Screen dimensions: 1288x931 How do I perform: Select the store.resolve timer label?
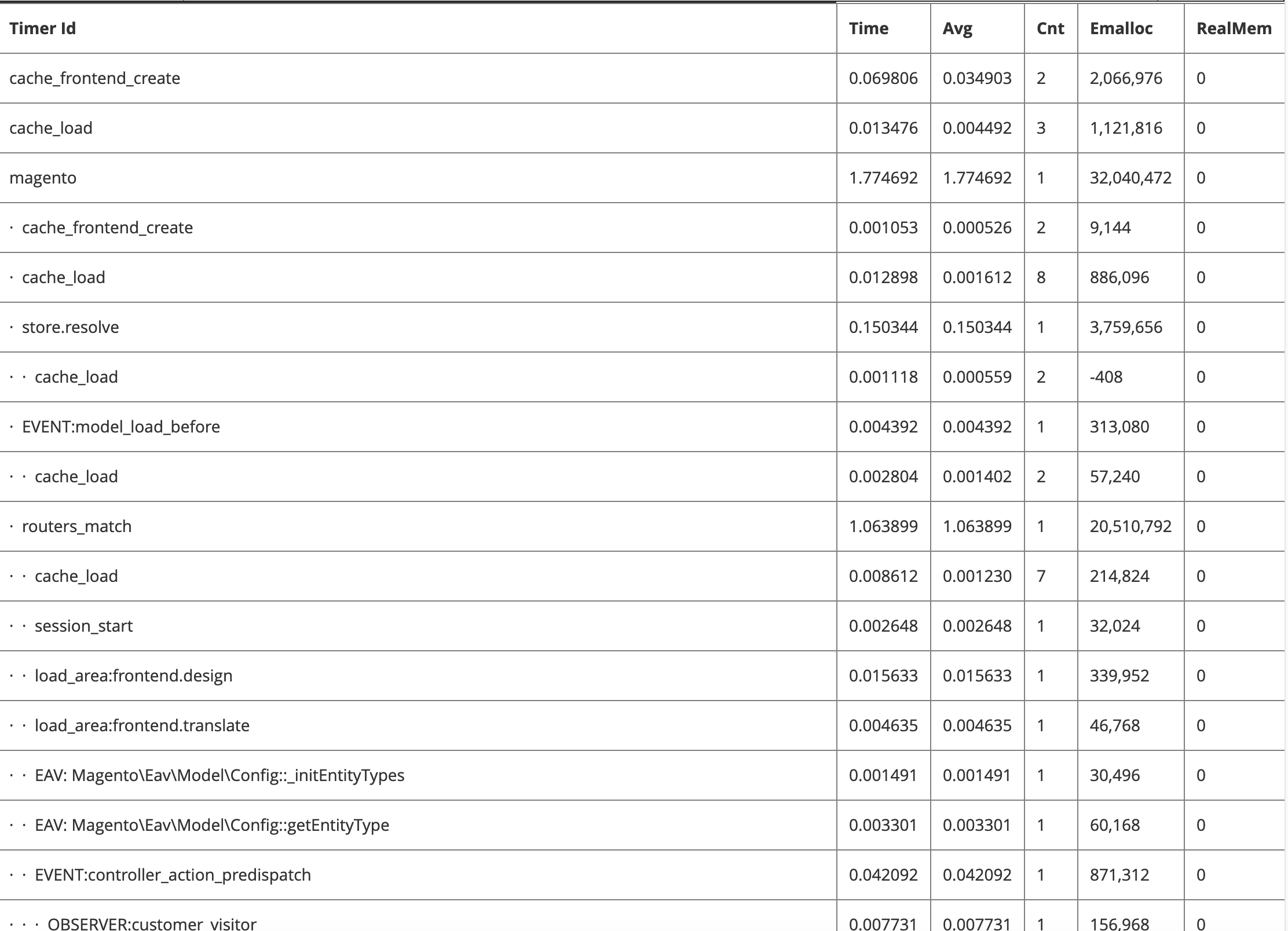click(70, 327)
